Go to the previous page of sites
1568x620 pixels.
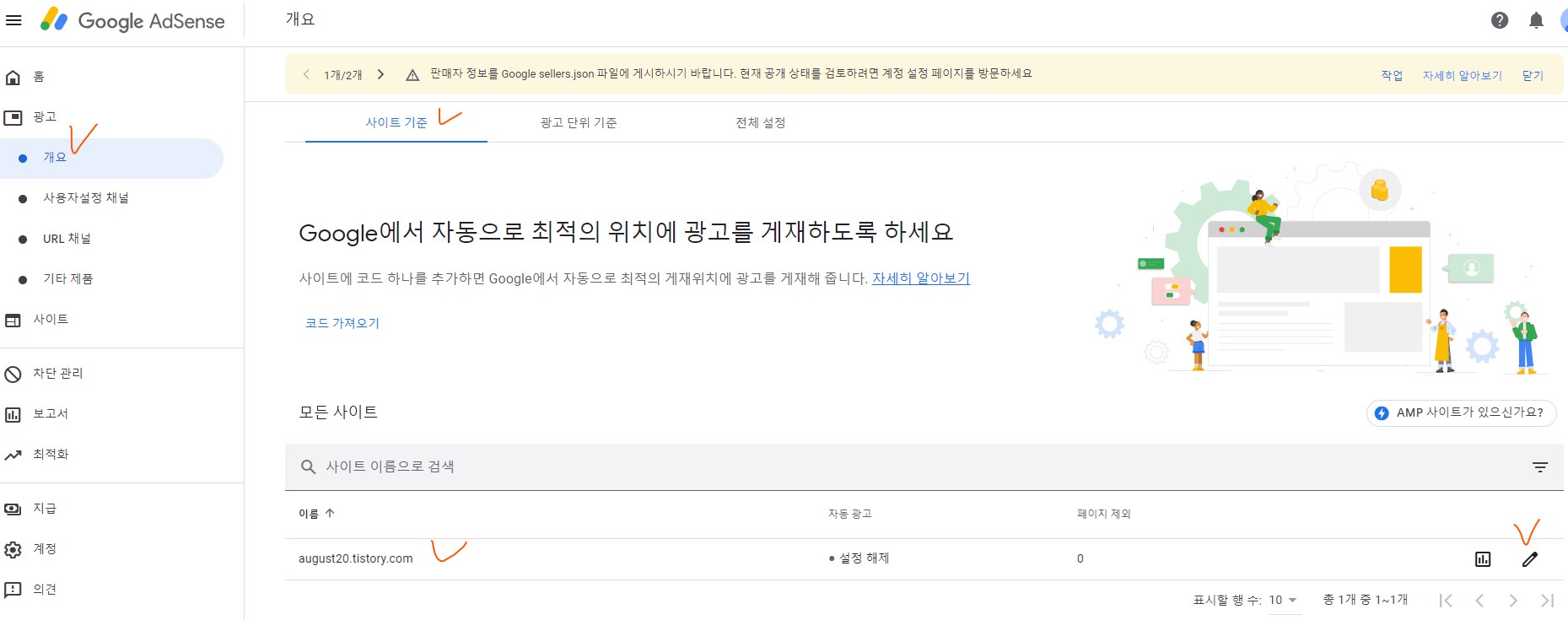click(x=1479, y=601)
